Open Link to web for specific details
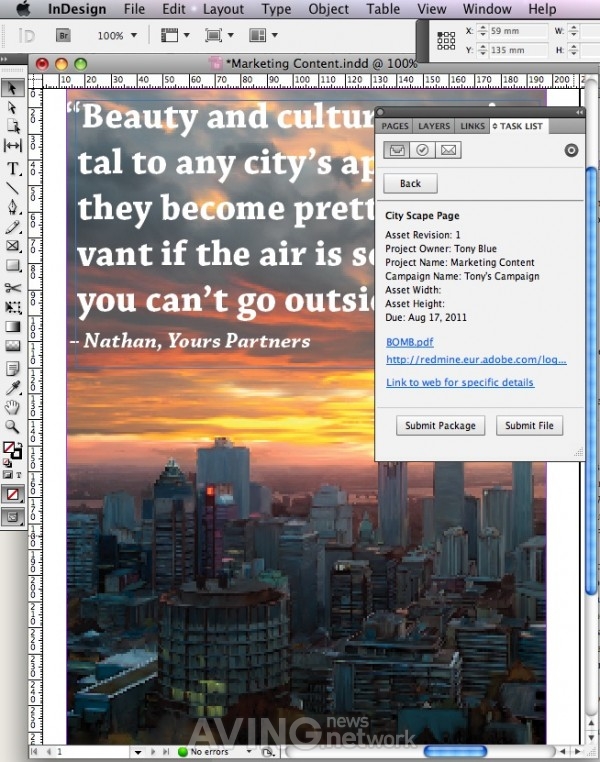The height and width of the screenshot is (762, 600). pos(460,382)
